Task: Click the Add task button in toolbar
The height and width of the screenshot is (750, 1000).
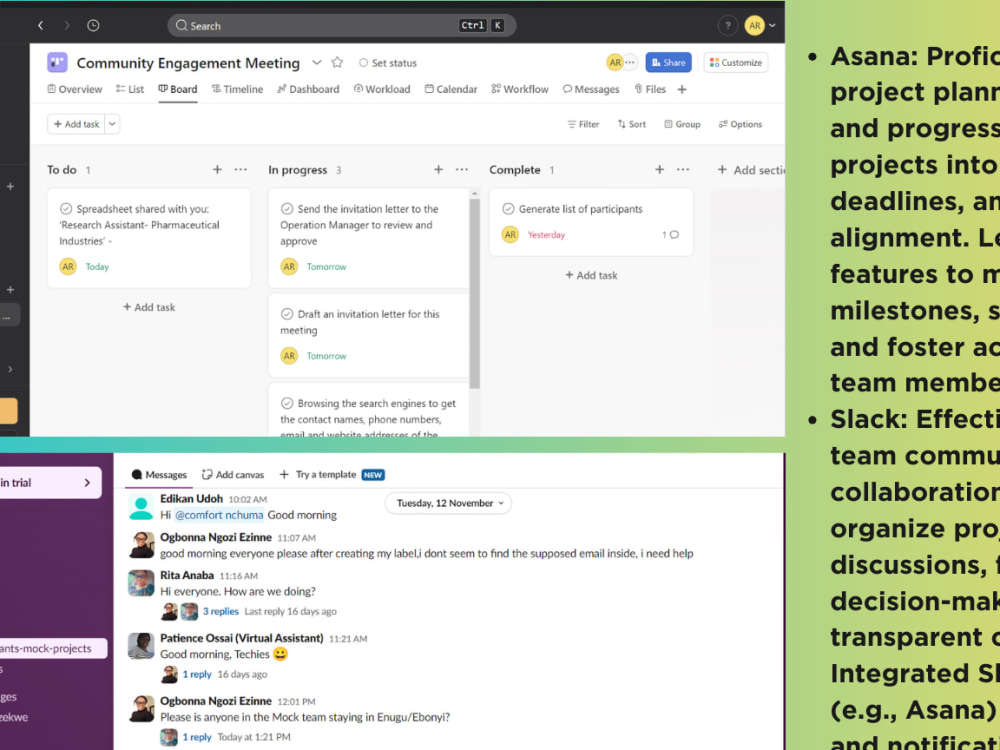Action: [x=77, y=124]
